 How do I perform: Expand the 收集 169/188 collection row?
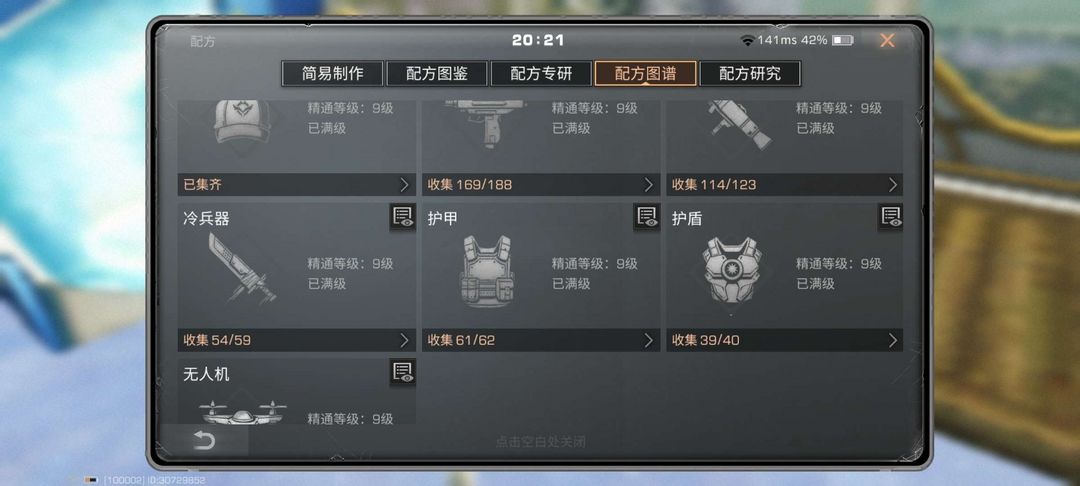[x=541, y=184]
